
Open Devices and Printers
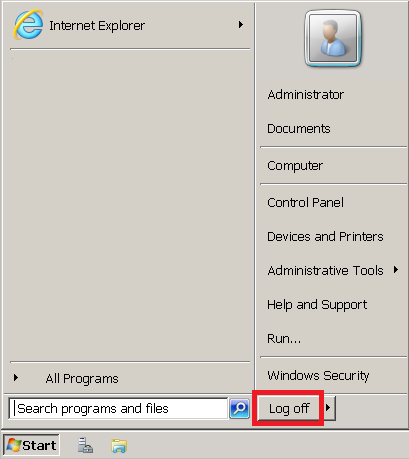click(x=325, y=237)
